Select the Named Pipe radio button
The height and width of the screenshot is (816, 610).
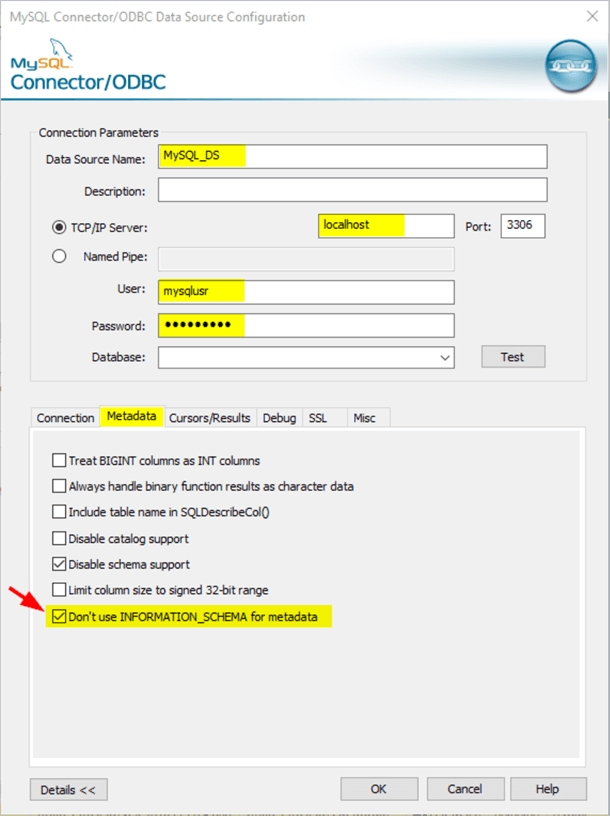point(59,256)
